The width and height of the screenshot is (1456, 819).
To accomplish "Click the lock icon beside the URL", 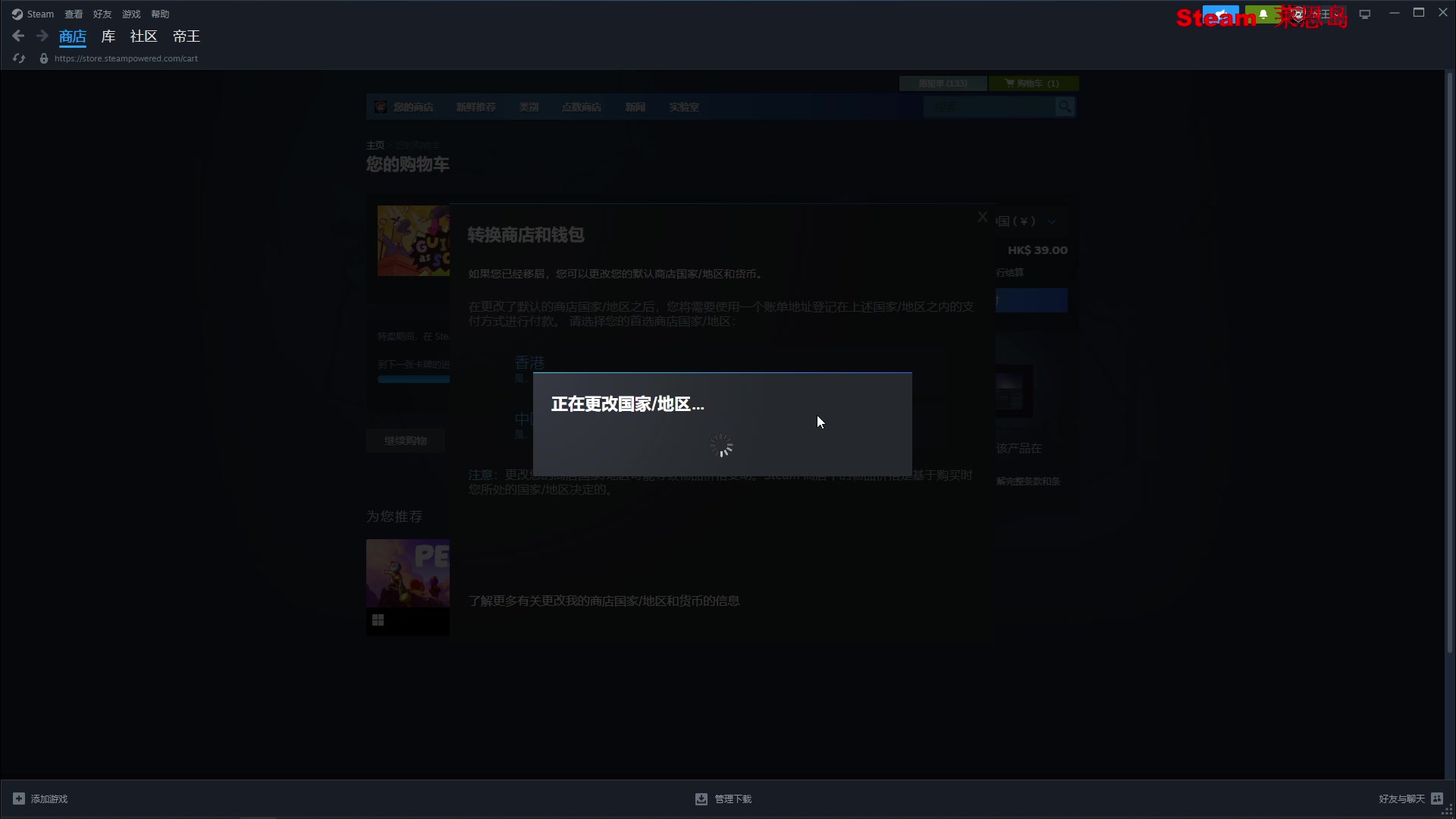I will click(44, 58).
